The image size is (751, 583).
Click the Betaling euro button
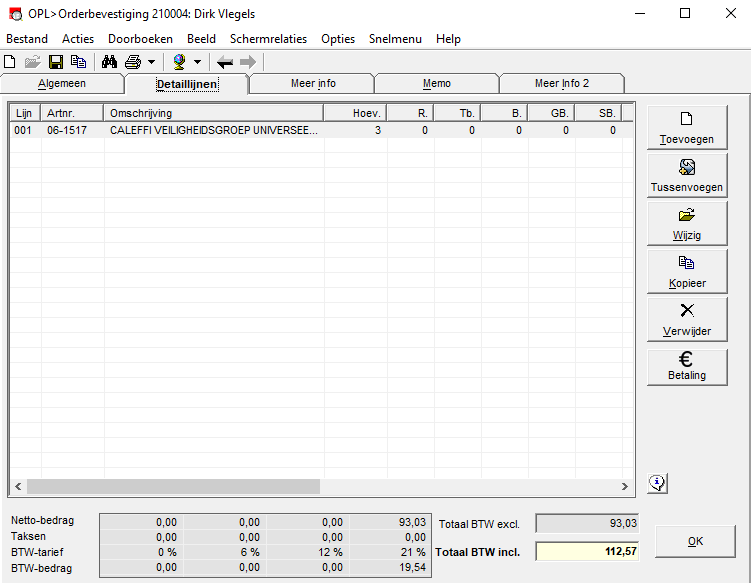point(687,367)
